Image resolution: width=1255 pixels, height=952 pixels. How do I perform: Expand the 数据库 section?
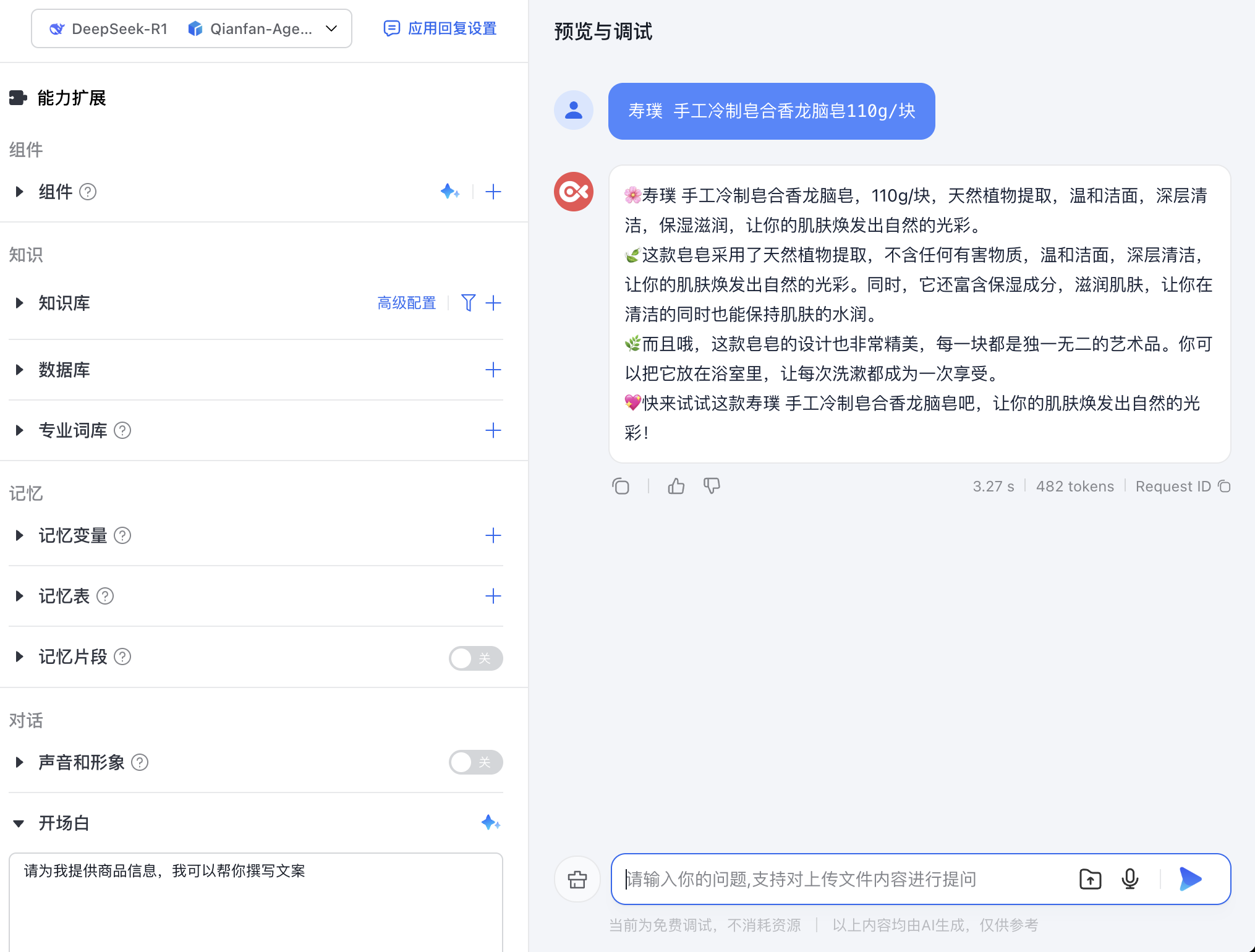click(x=19, y=370)
